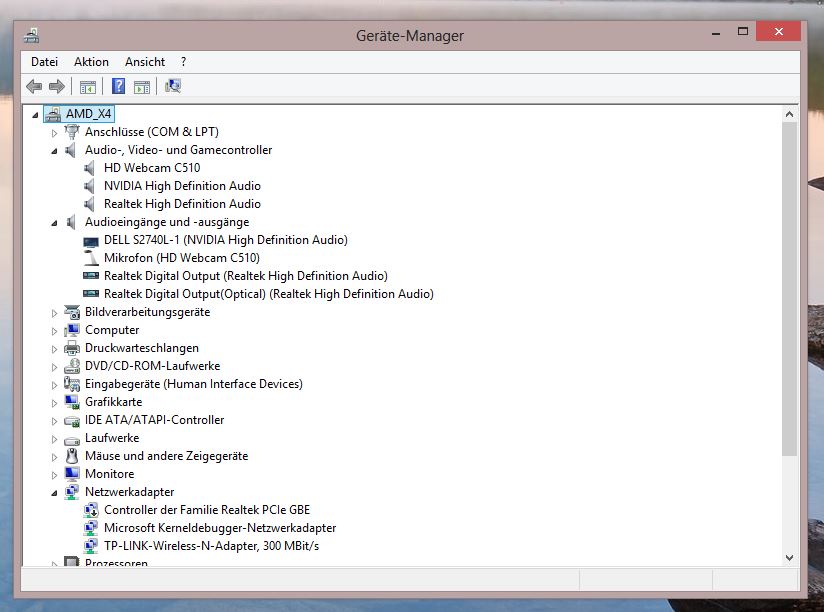The width and height of the screenshot is (824, 612).
Task: Select the DVD/CD-ROM-Laufwerke label
Action: pyautogui.click(x=152, y=366)
